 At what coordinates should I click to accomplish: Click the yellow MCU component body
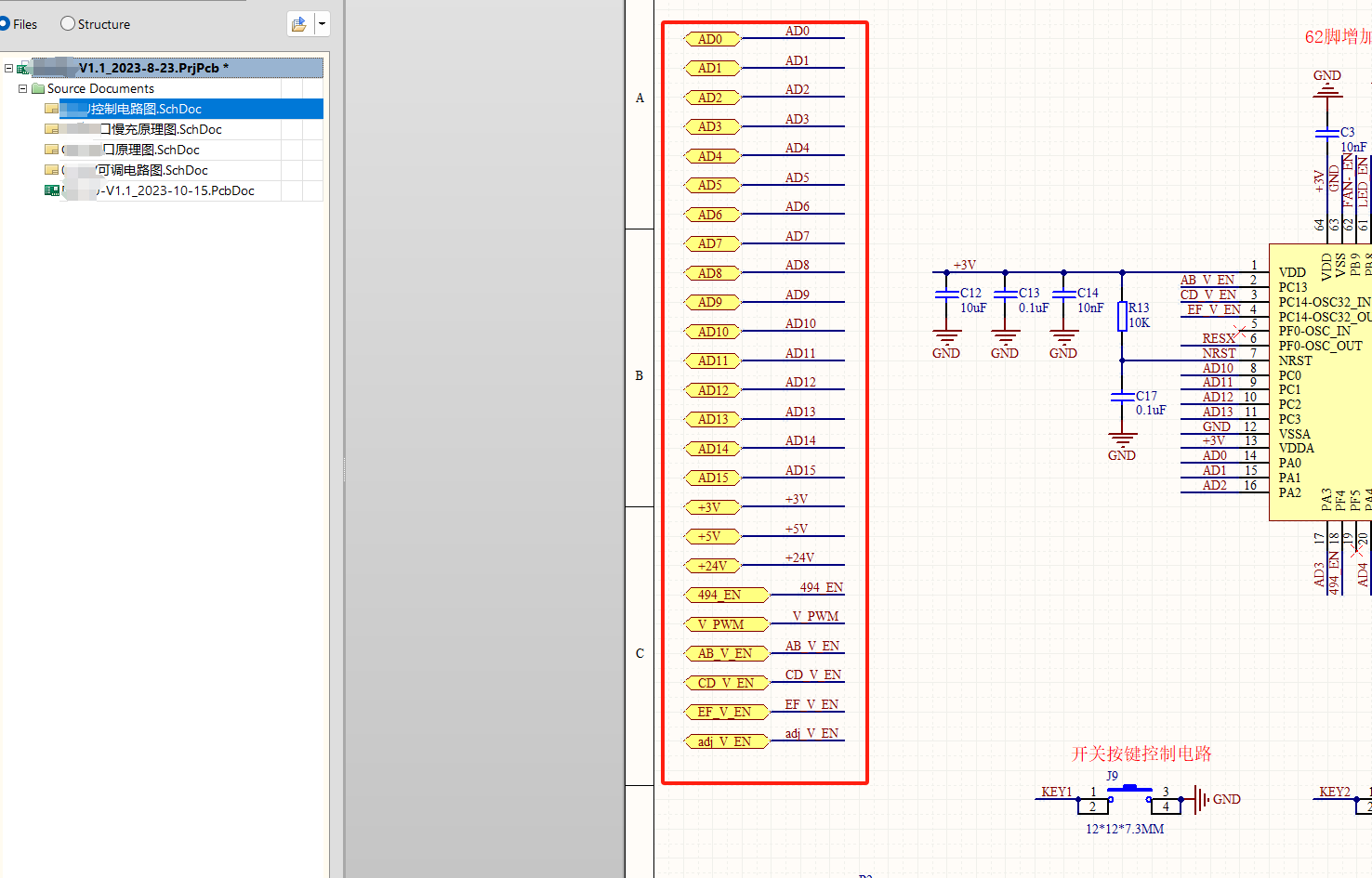pos(1320,382)
